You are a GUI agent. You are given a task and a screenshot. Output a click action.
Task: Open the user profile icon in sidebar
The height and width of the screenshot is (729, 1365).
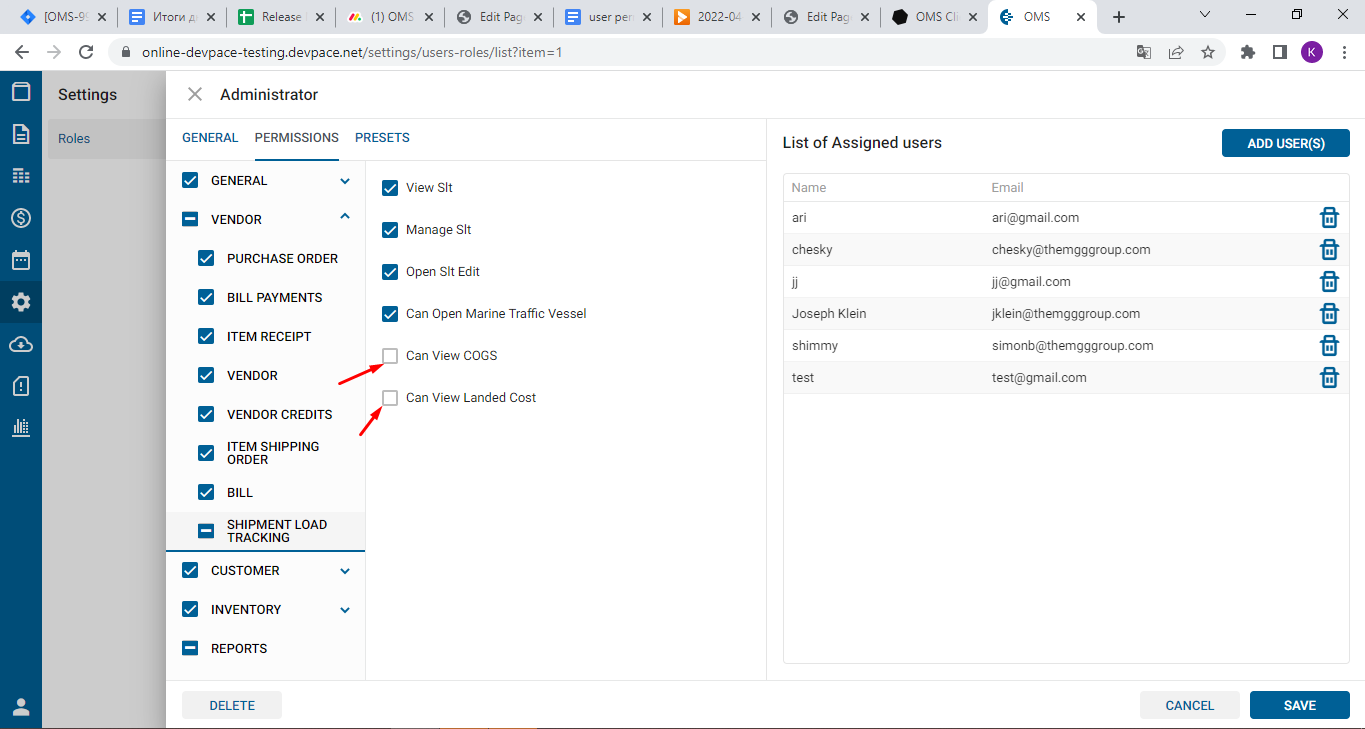point(20,707)
